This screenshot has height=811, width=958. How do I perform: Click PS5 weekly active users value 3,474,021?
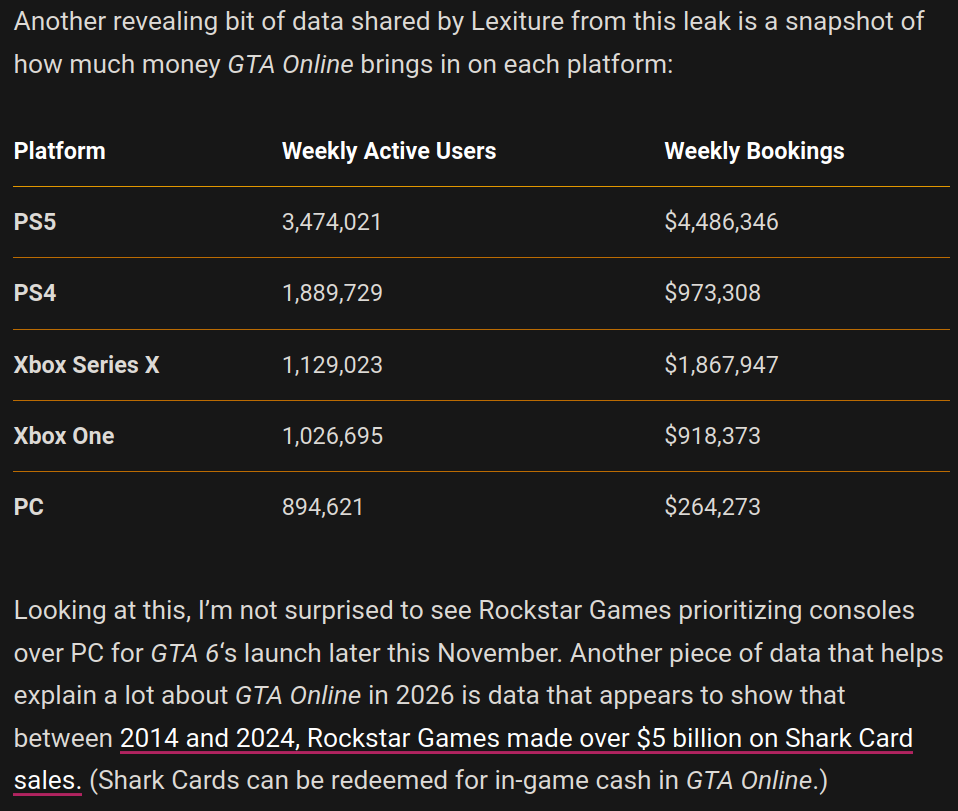(332, 222)
